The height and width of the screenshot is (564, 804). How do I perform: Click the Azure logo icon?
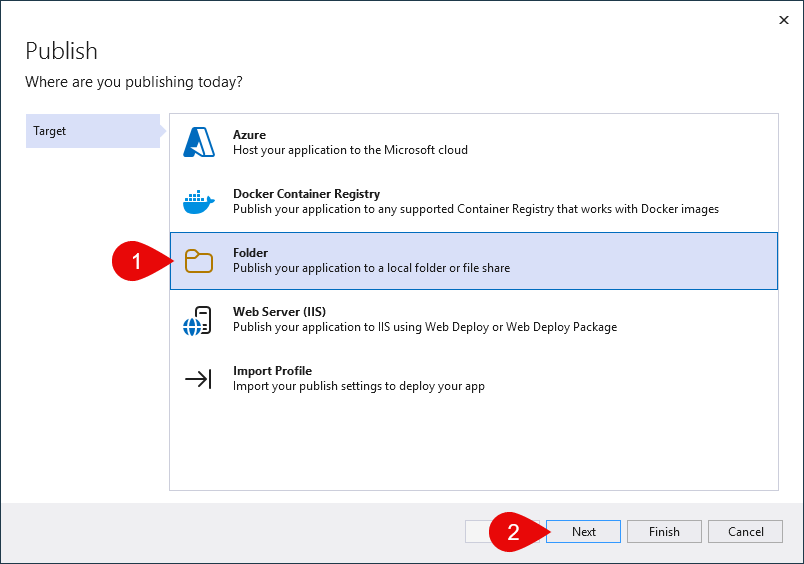pyautogui.click(x=199, y=143)
